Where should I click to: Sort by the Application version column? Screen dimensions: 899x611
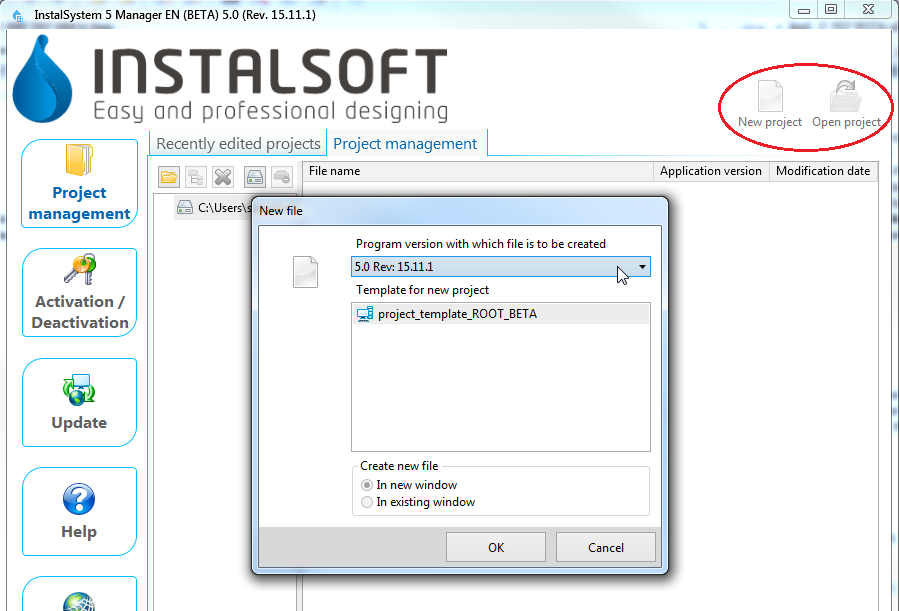(710, 171)
